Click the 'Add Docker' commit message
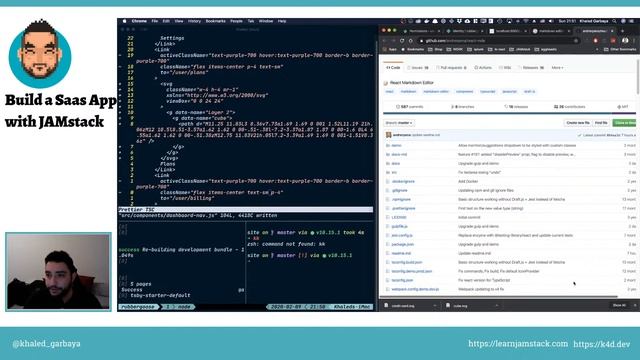The height and width of the screenshot is (360, 640). pyautogui.click(x=468, y=182)
